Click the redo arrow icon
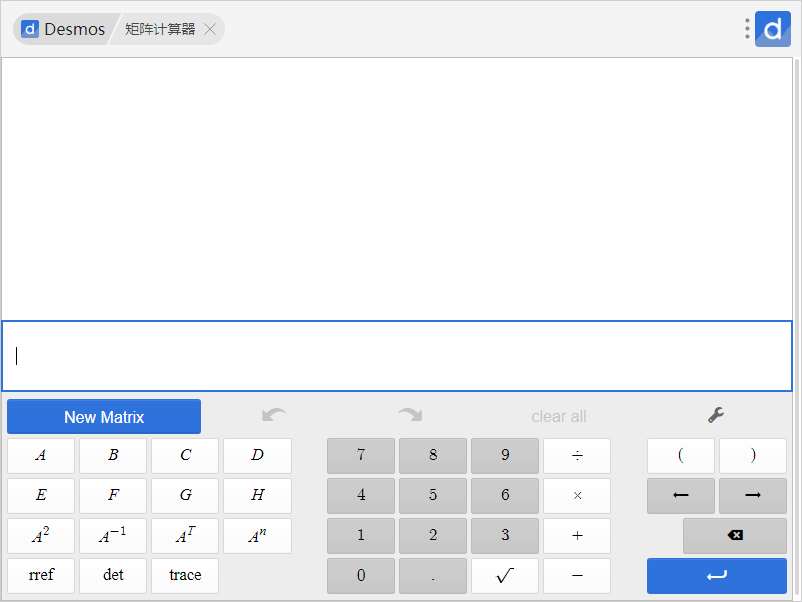The image size is (802, 602). click(409, 415)
